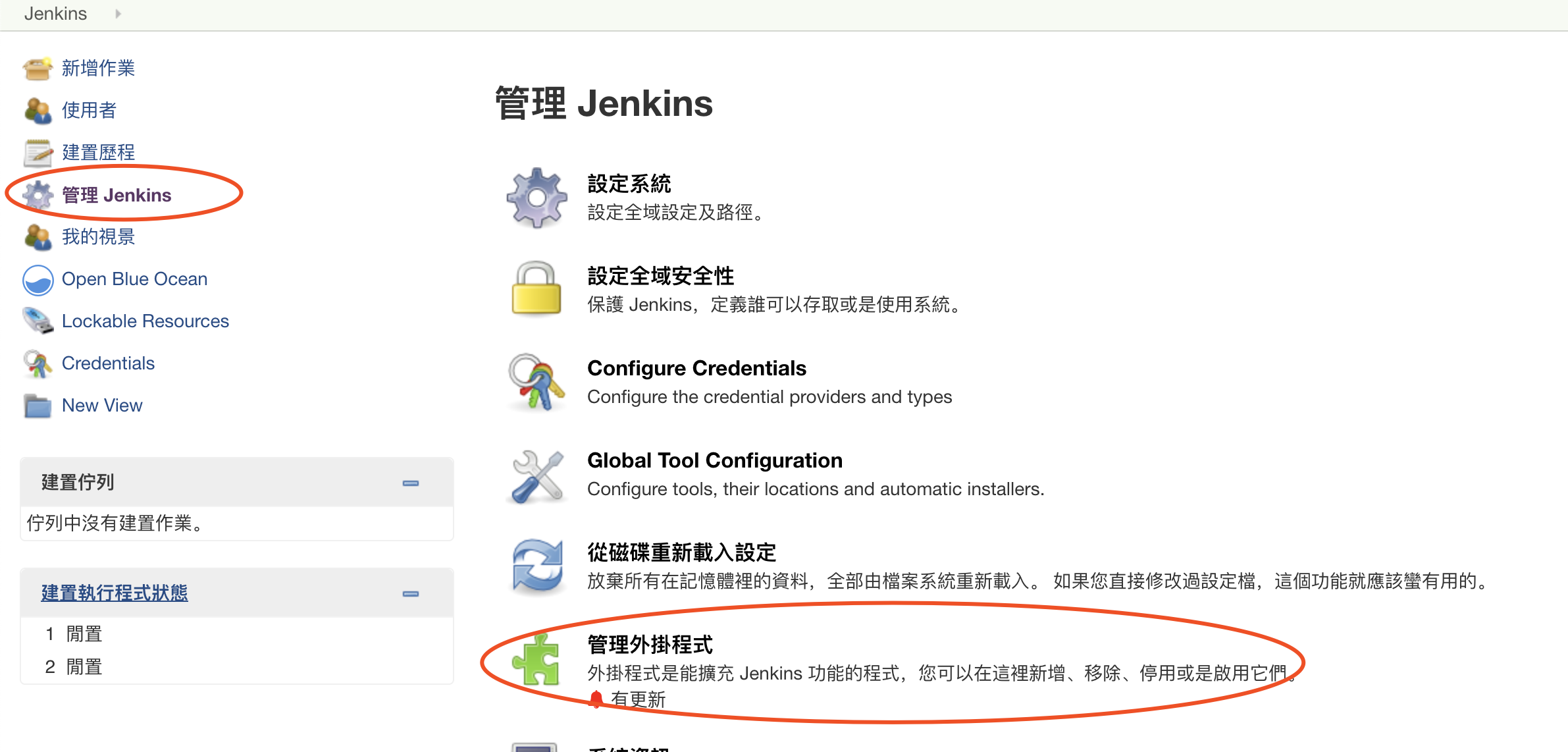Click the Credentials keys icon in sidebar

pyautogui.click(x=38, y=363)
